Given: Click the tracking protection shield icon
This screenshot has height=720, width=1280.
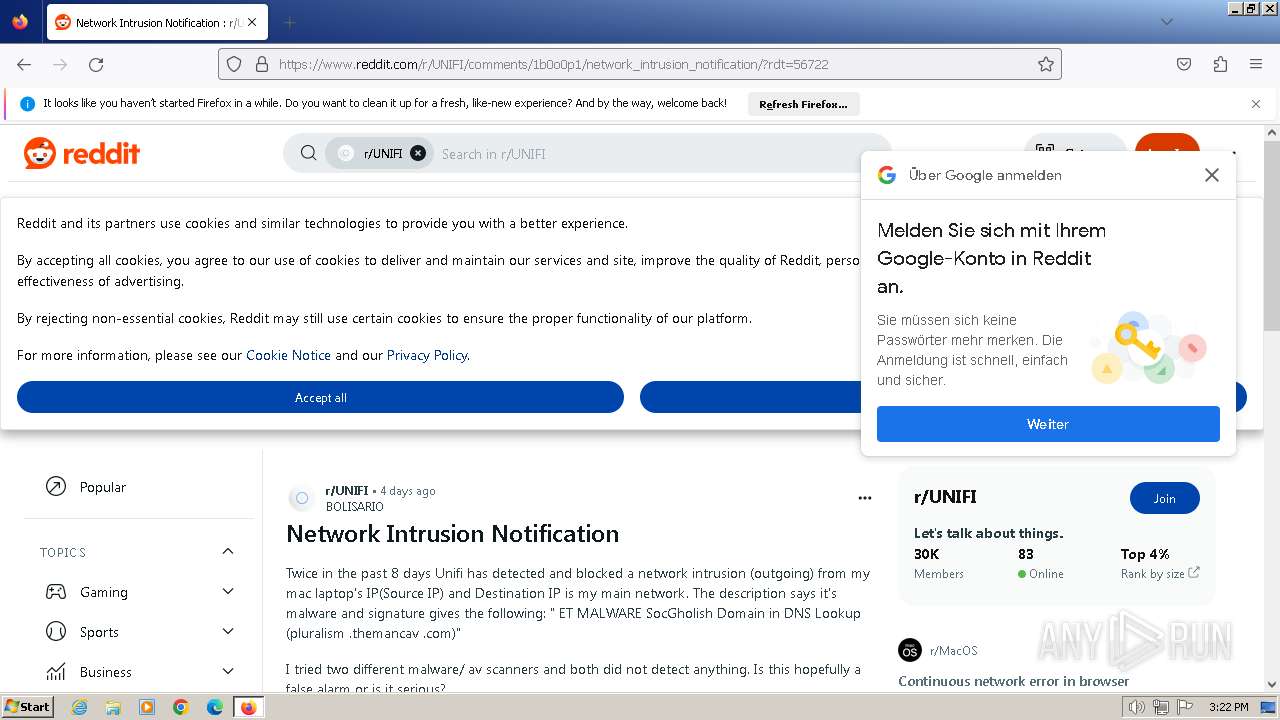Looking at the screenshot, I should [234, 64].
